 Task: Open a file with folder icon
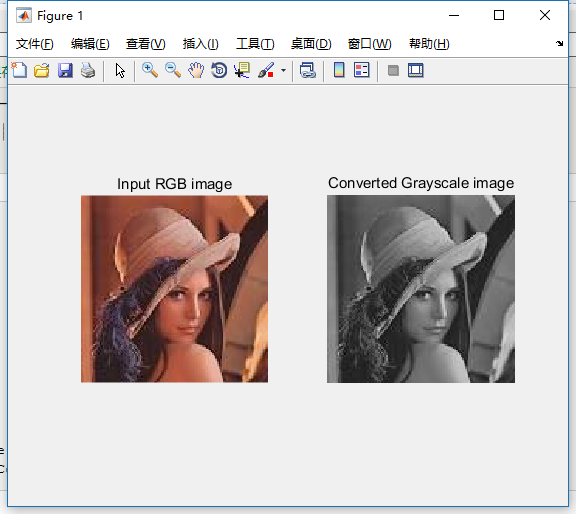point(42,70)
